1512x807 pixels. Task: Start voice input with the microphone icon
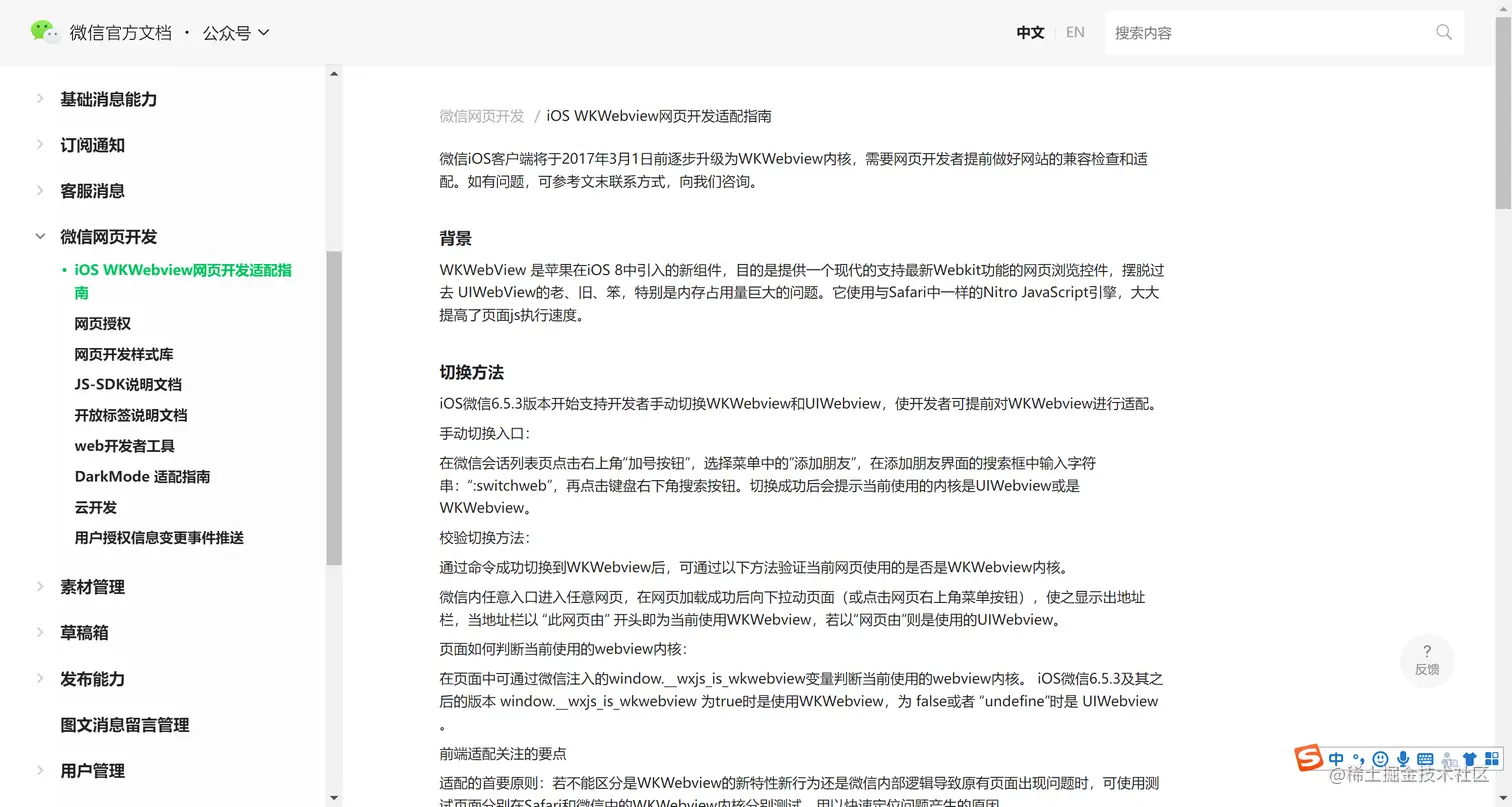tap(1404, 758)
